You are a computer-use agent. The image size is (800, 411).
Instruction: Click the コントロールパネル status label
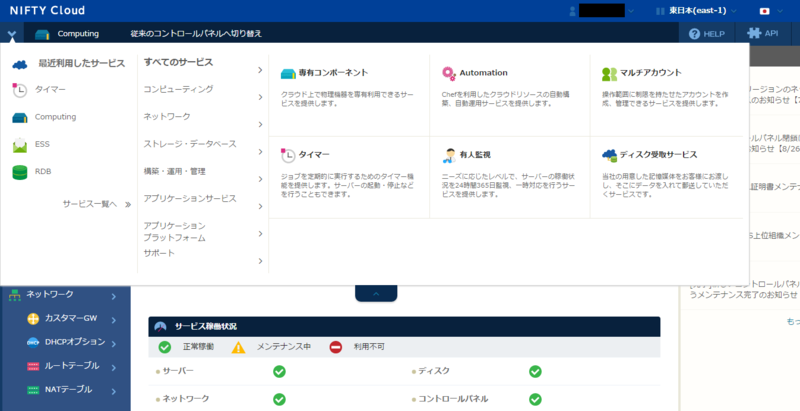click(x=453, y=399)
